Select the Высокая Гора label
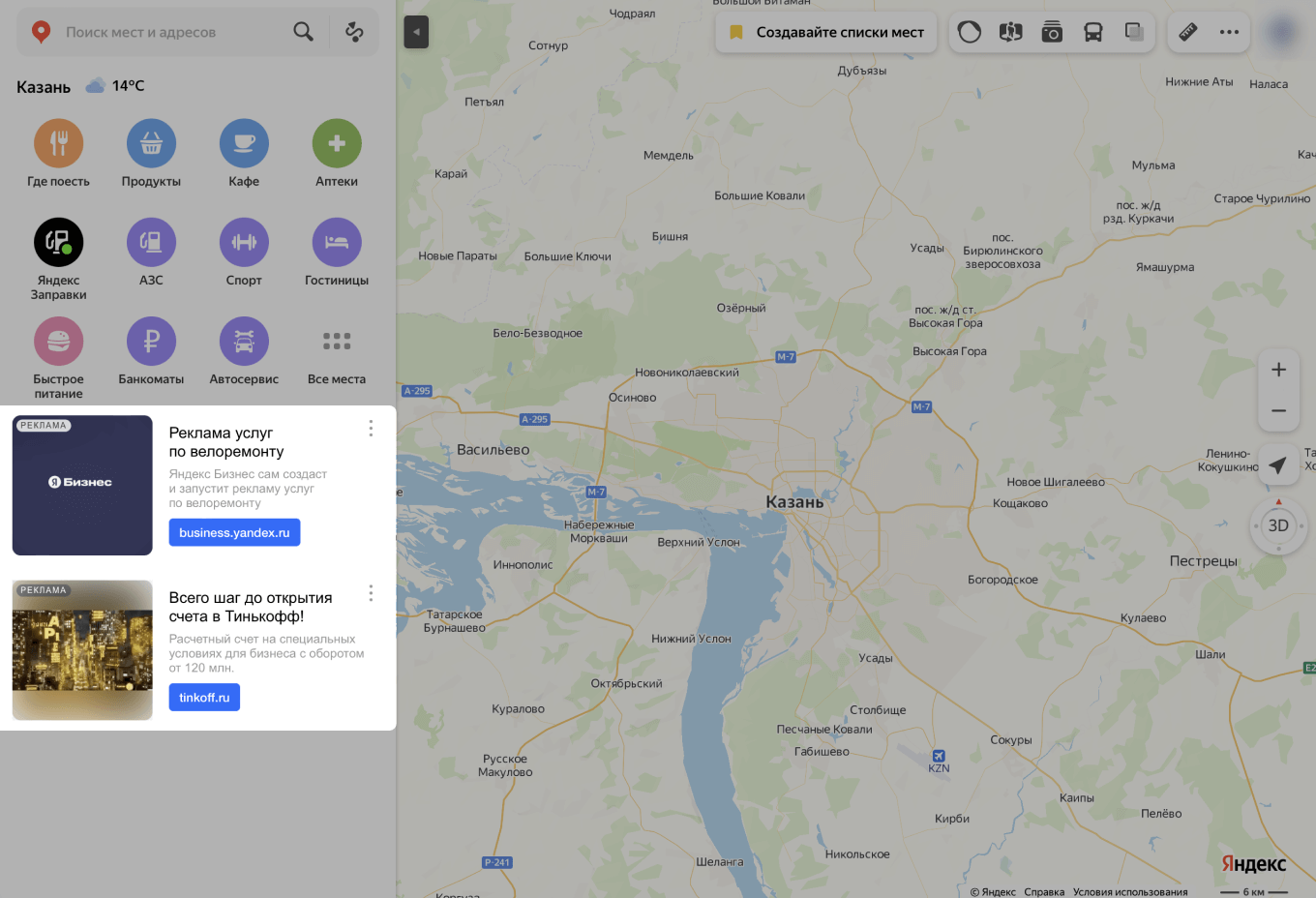Image resolution: width=1316 pixels, height=898 pixels. click(x=949, y=351)
